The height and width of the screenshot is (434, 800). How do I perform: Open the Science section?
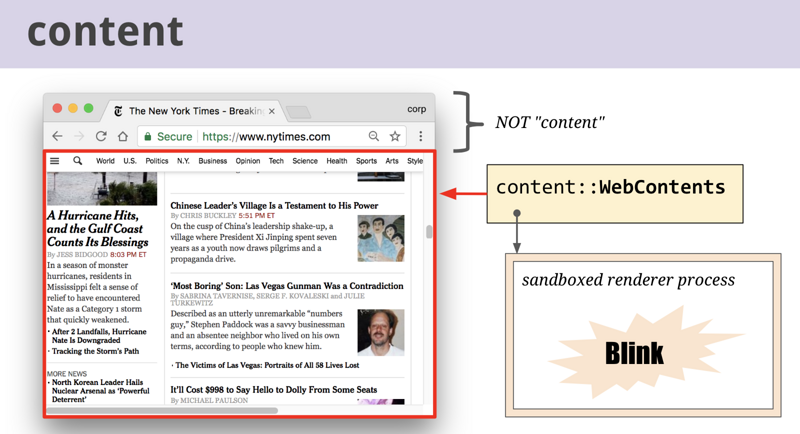pyautogui.click(x=305, y=161)
